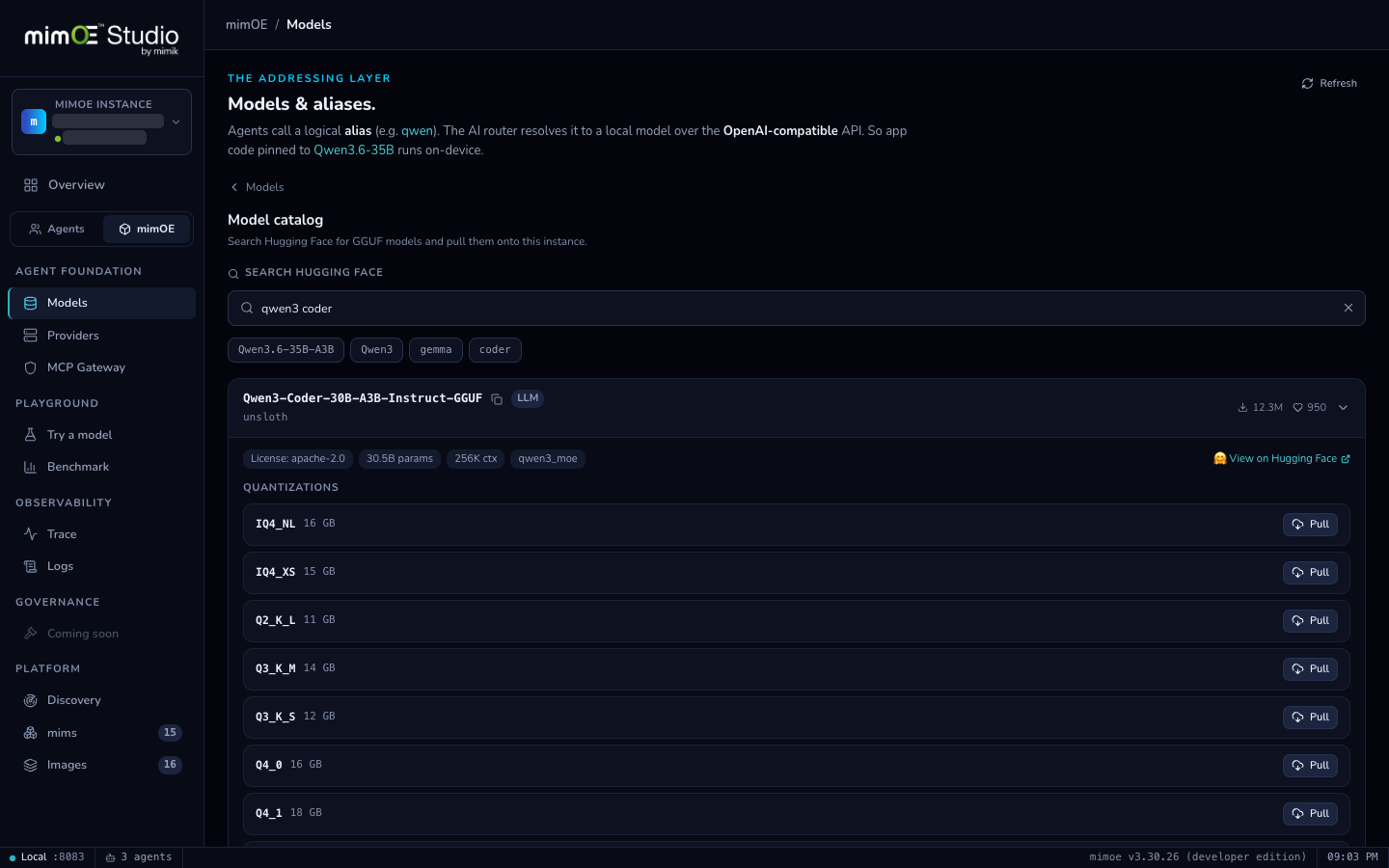Collapse the Qwen3-Coder model card chevron

tap(1343, 408)
